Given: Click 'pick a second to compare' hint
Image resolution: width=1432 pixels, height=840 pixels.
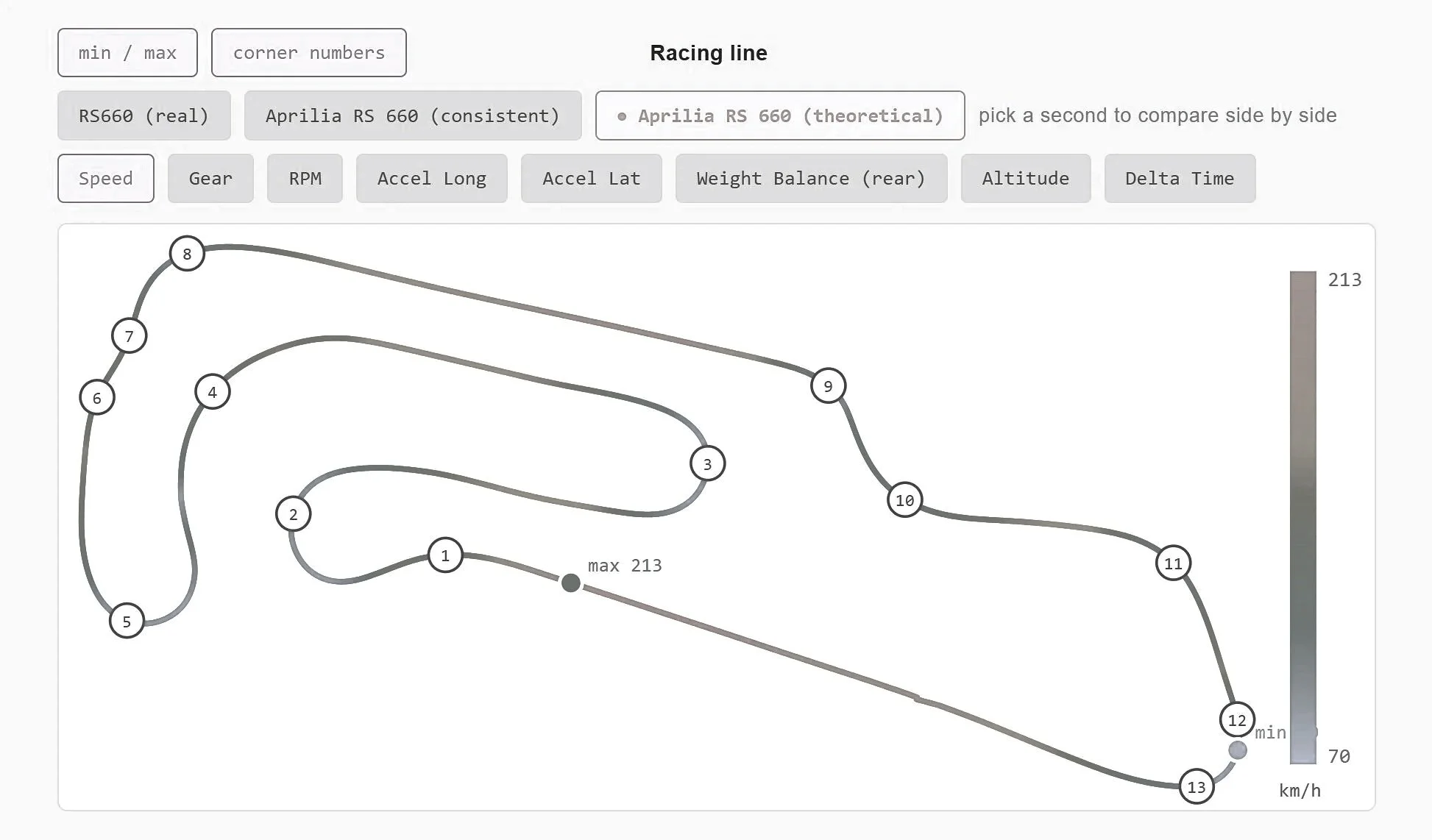Looking at the screenshot, I should click(x=1158, y=115).
